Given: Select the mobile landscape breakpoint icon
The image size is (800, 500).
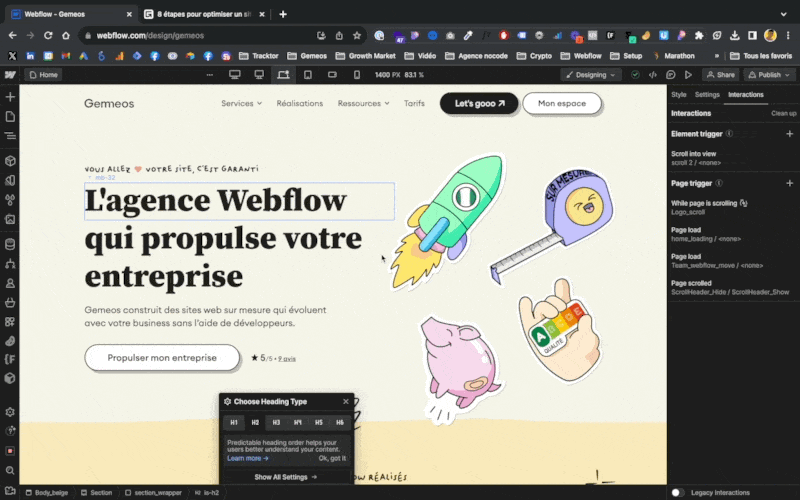Looking at the screenshot, I should (332, 74).
